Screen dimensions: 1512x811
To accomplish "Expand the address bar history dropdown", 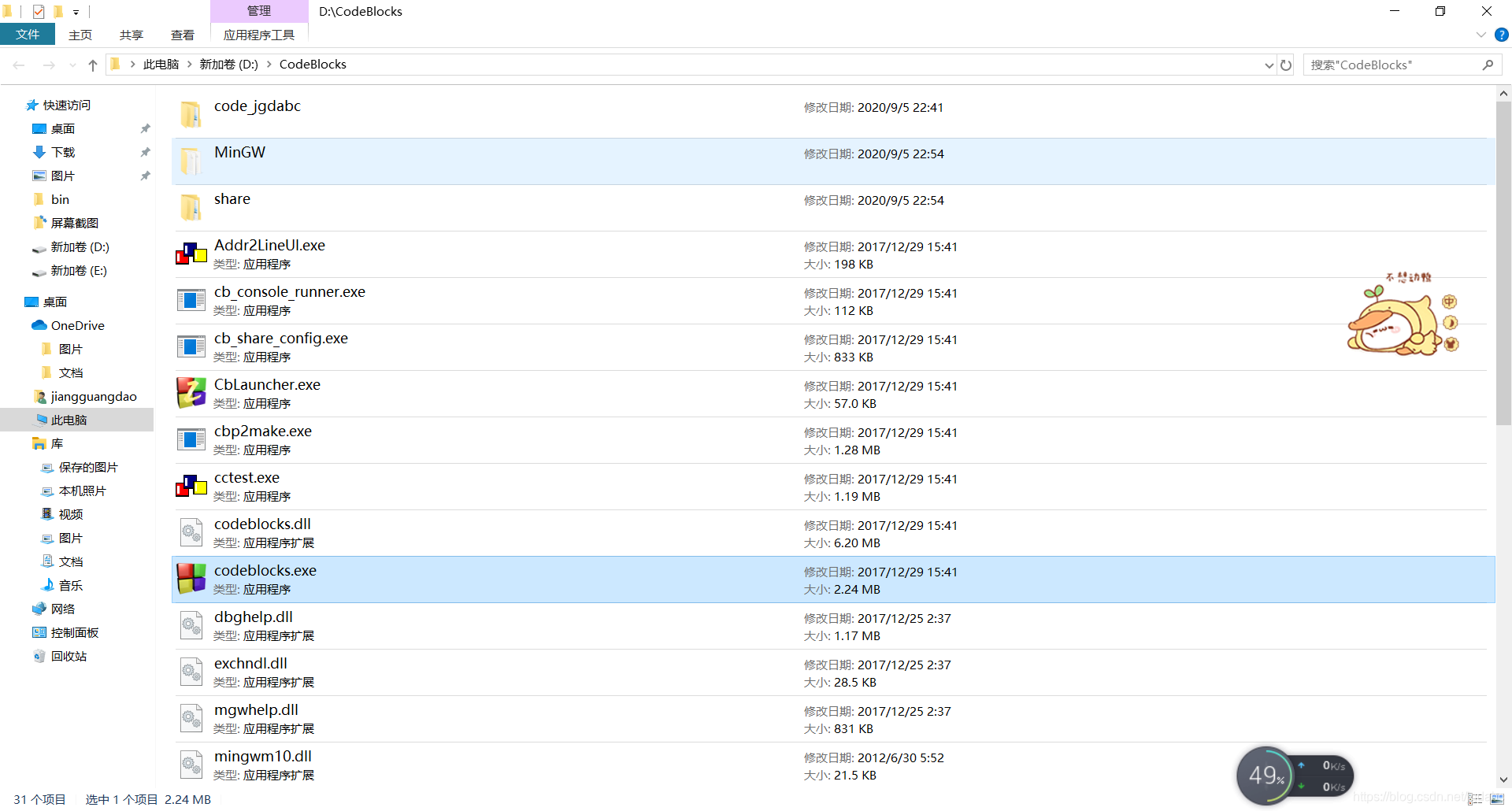I will 1269,65.
